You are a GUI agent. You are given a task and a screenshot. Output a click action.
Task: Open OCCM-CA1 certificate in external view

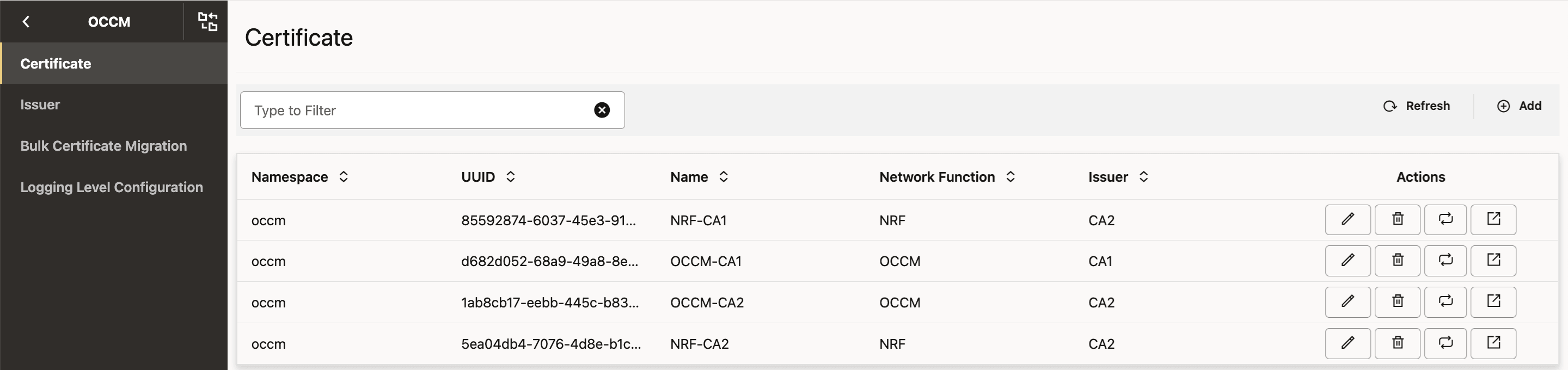[x=1493, y=261]
